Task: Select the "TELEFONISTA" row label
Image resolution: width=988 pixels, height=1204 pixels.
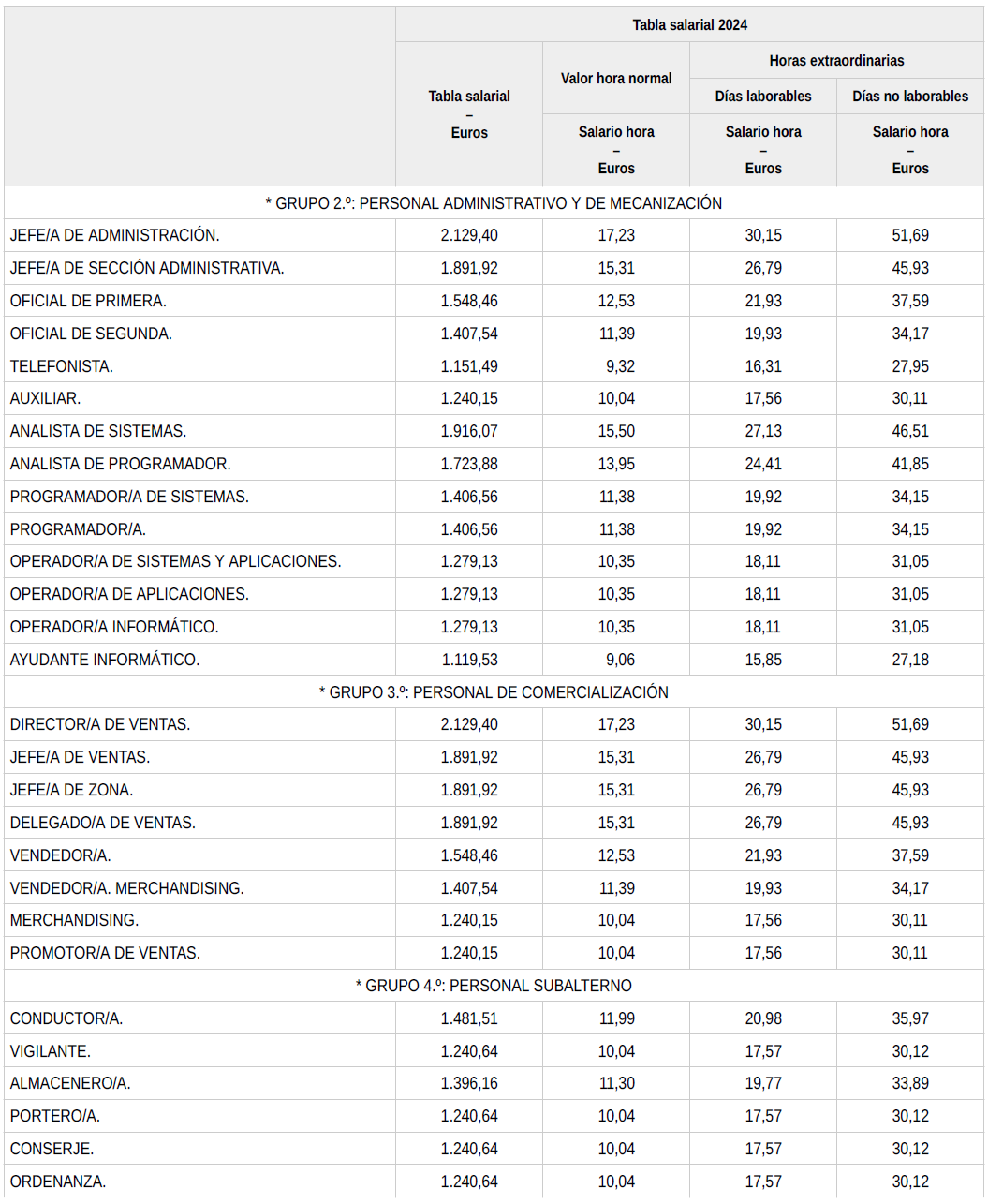Action: tap(62, 366)
